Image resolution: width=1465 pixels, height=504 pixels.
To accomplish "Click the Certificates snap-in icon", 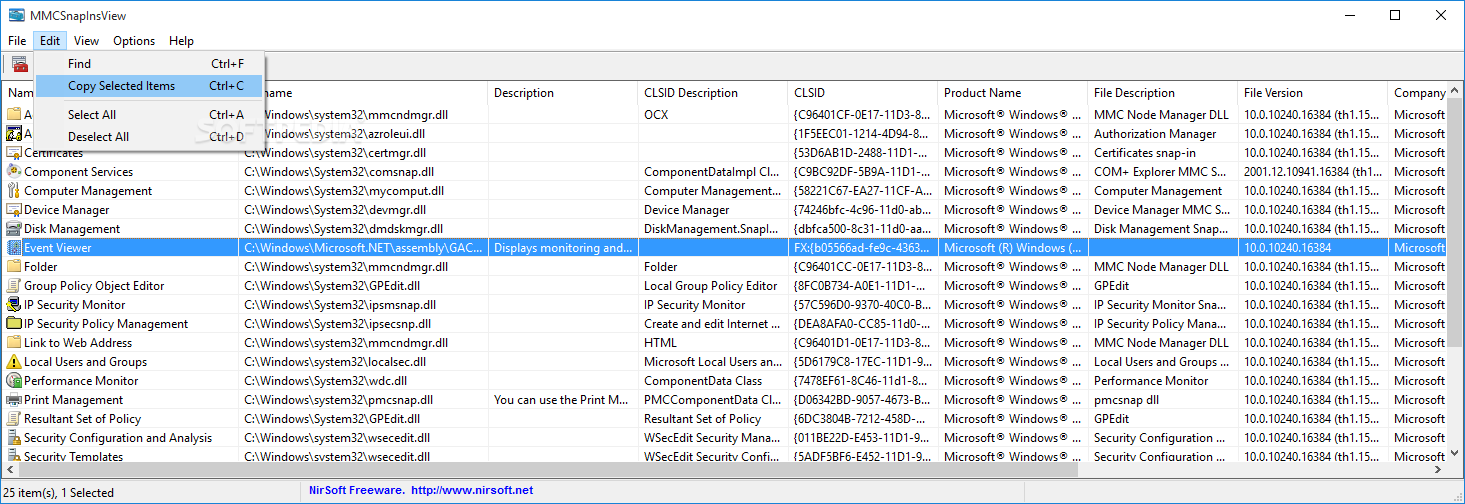I will 14,153.
